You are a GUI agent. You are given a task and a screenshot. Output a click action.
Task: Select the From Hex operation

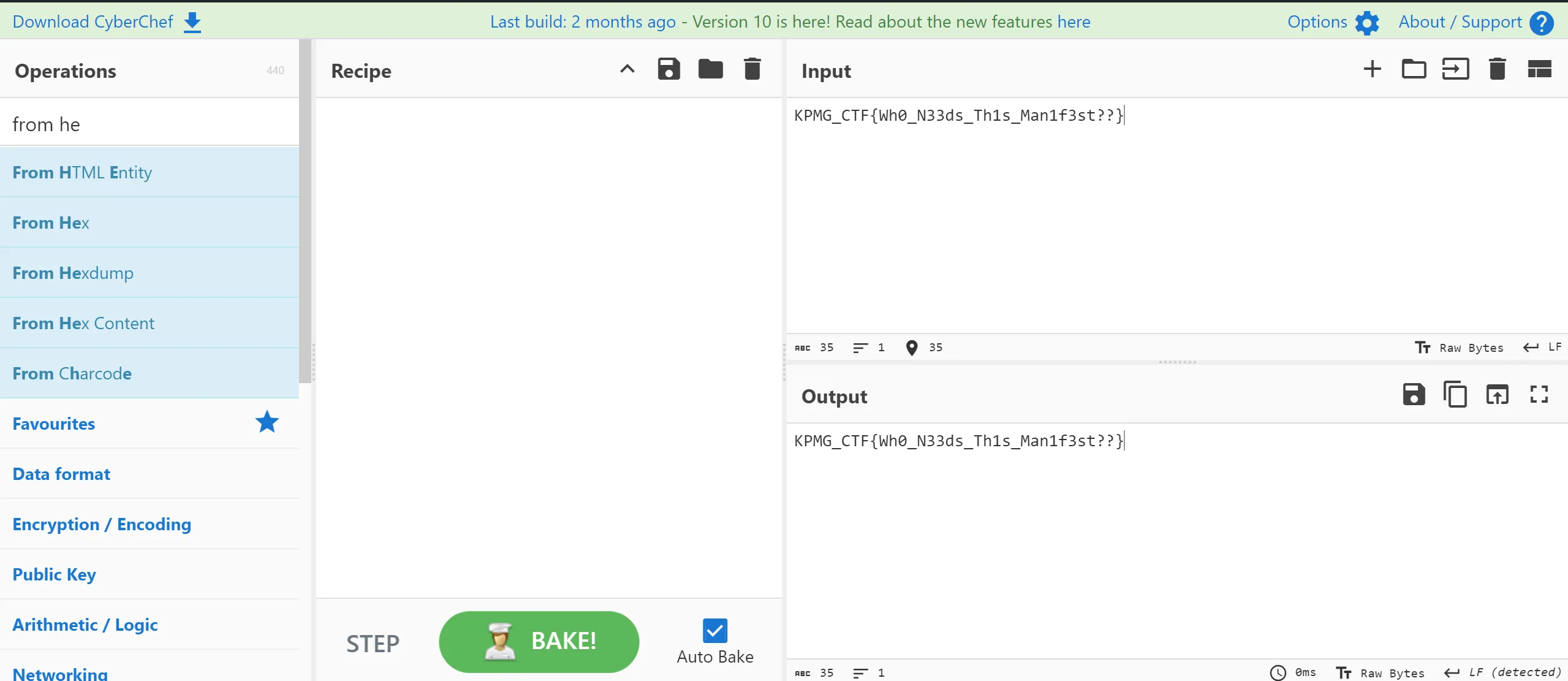pos(51,223)
